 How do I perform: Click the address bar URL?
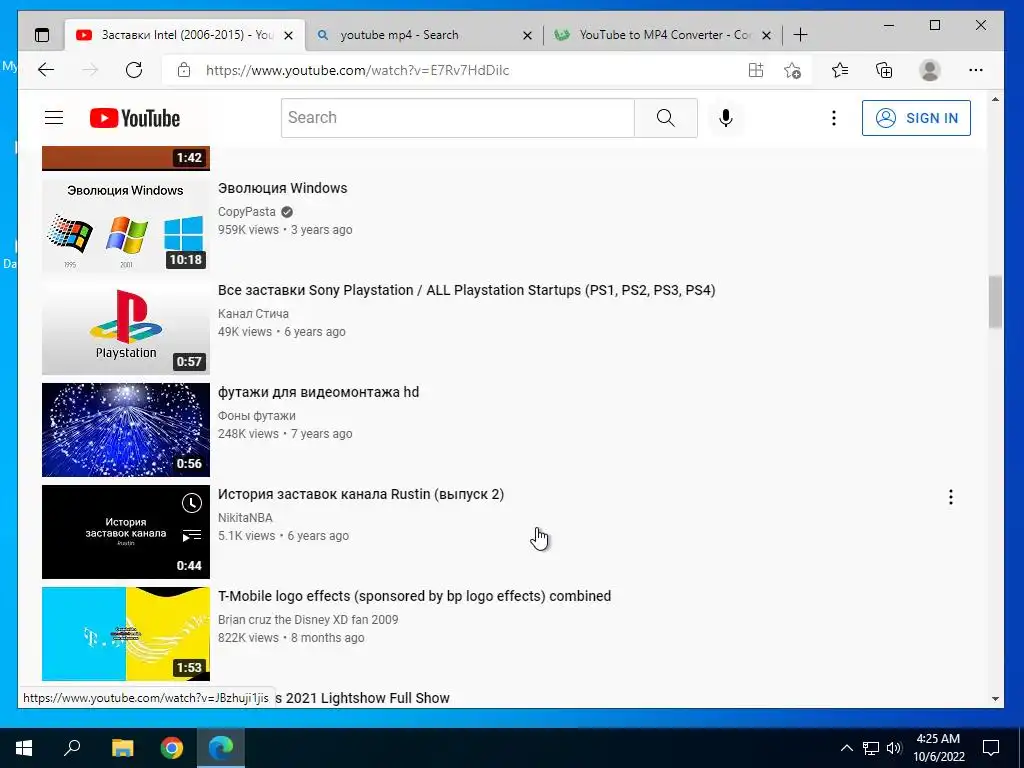(357, 71)
